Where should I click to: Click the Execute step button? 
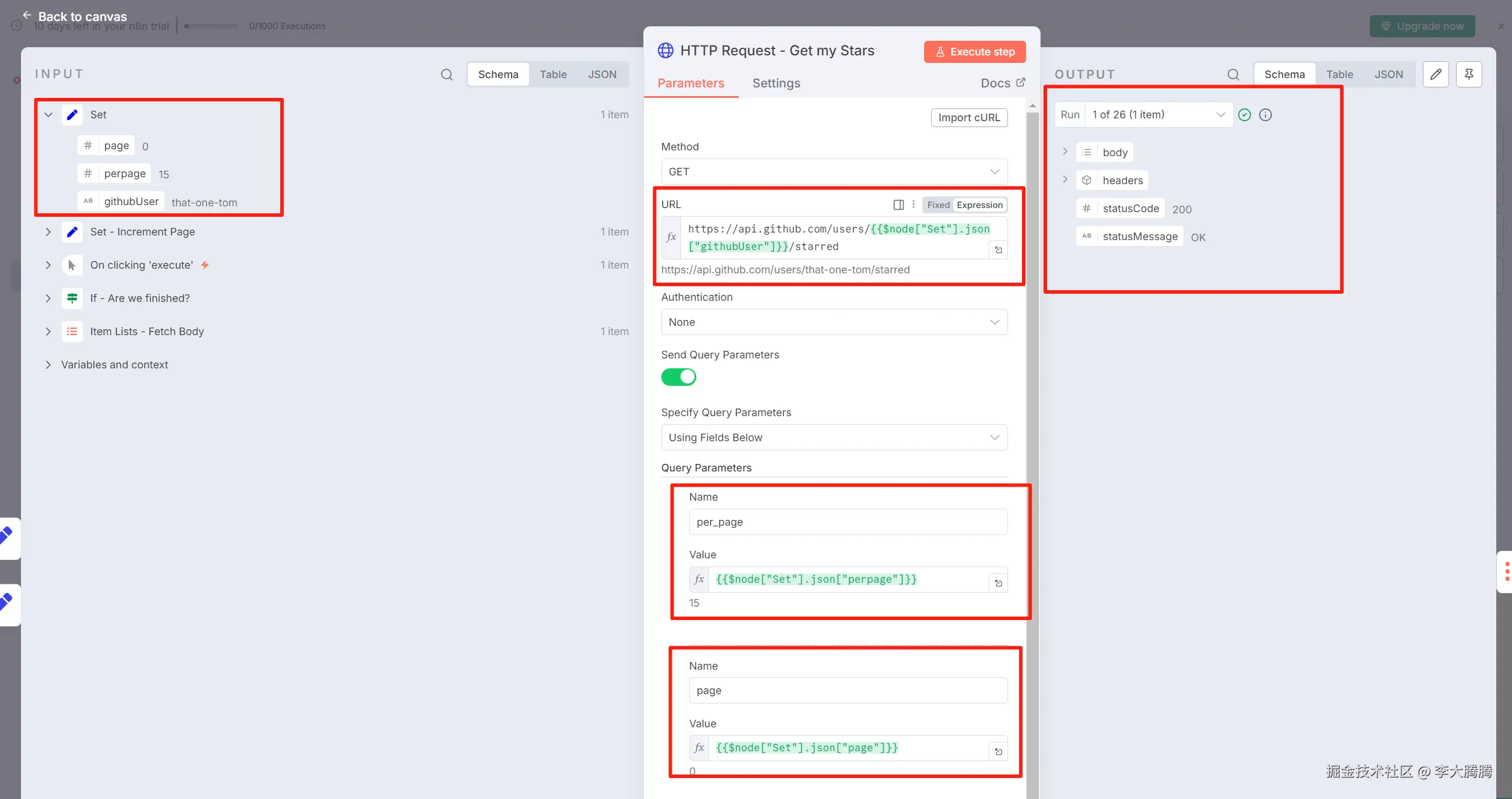974,52
